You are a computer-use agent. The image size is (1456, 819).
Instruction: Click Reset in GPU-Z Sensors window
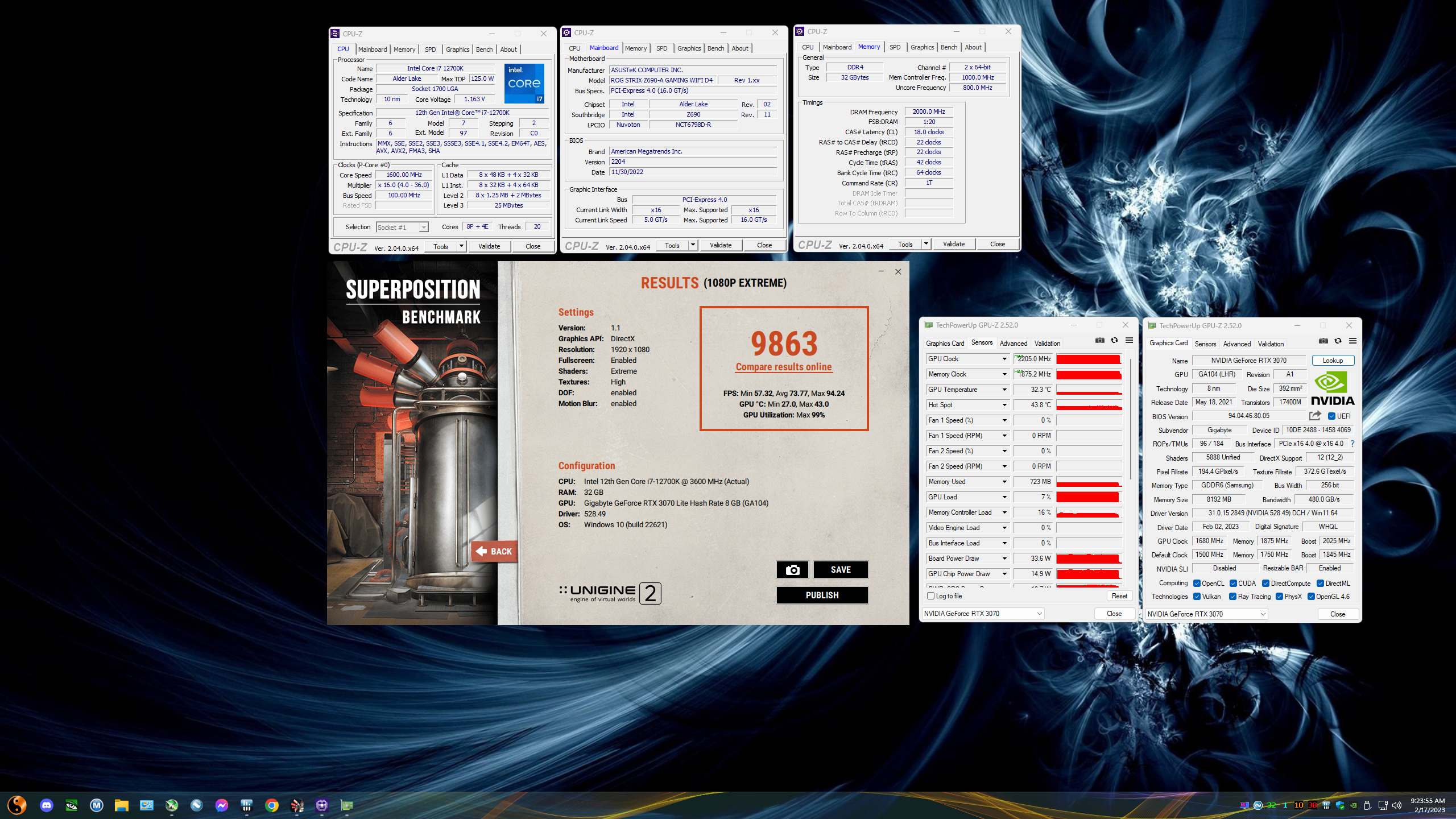coord(1119,596)
